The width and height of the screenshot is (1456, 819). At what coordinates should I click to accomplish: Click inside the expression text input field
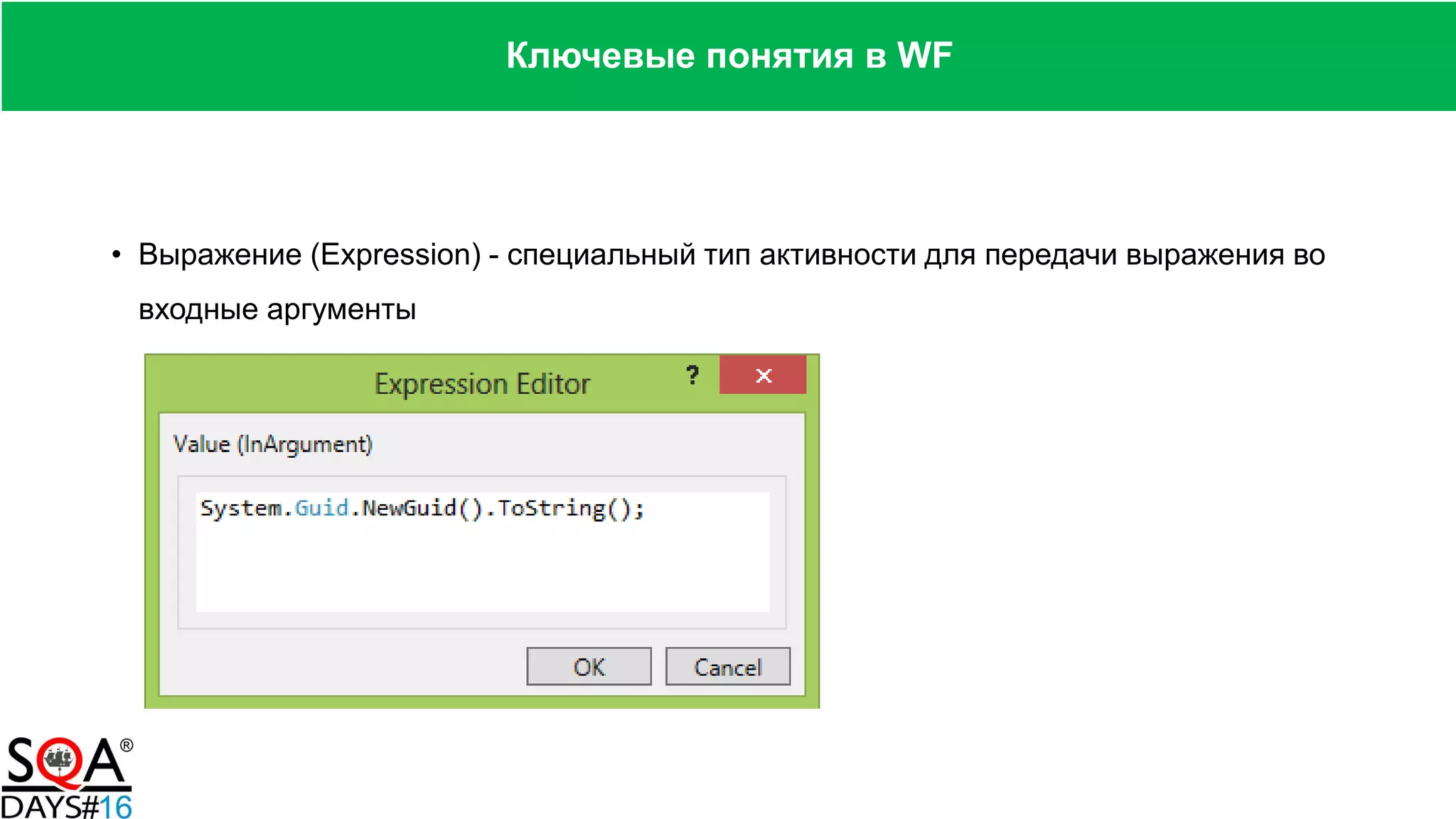pos(483,552)
